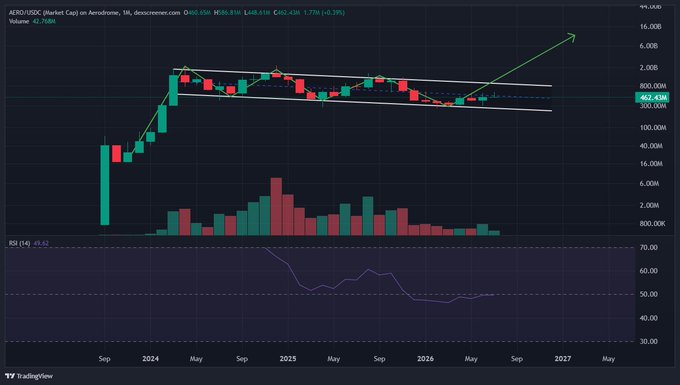This screenshot has width=680, height=385.
Task: Click the close value C462.43M
Action: [287, 13]
